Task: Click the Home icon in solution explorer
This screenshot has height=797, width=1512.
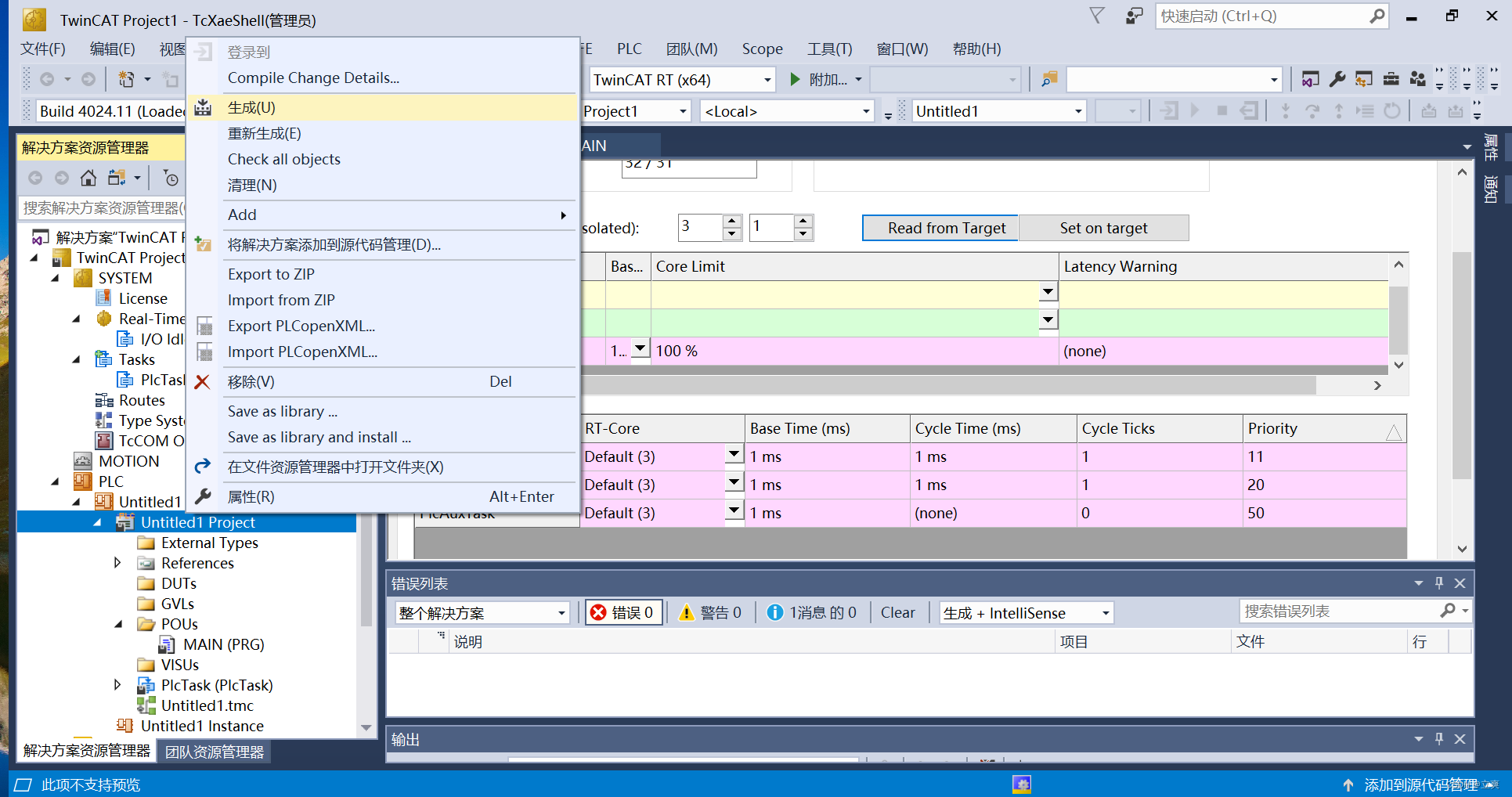Action: pos(88,178)
